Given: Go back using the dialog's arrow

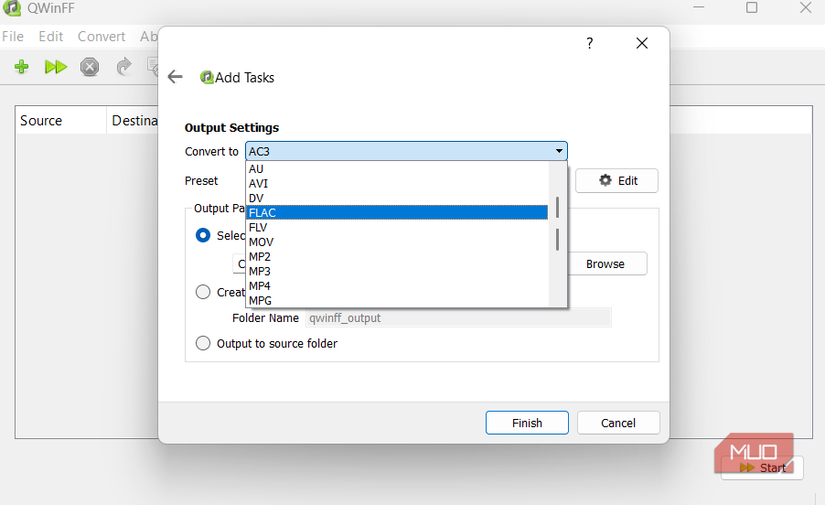Looking at the screenshot, I should pos(175,77).
